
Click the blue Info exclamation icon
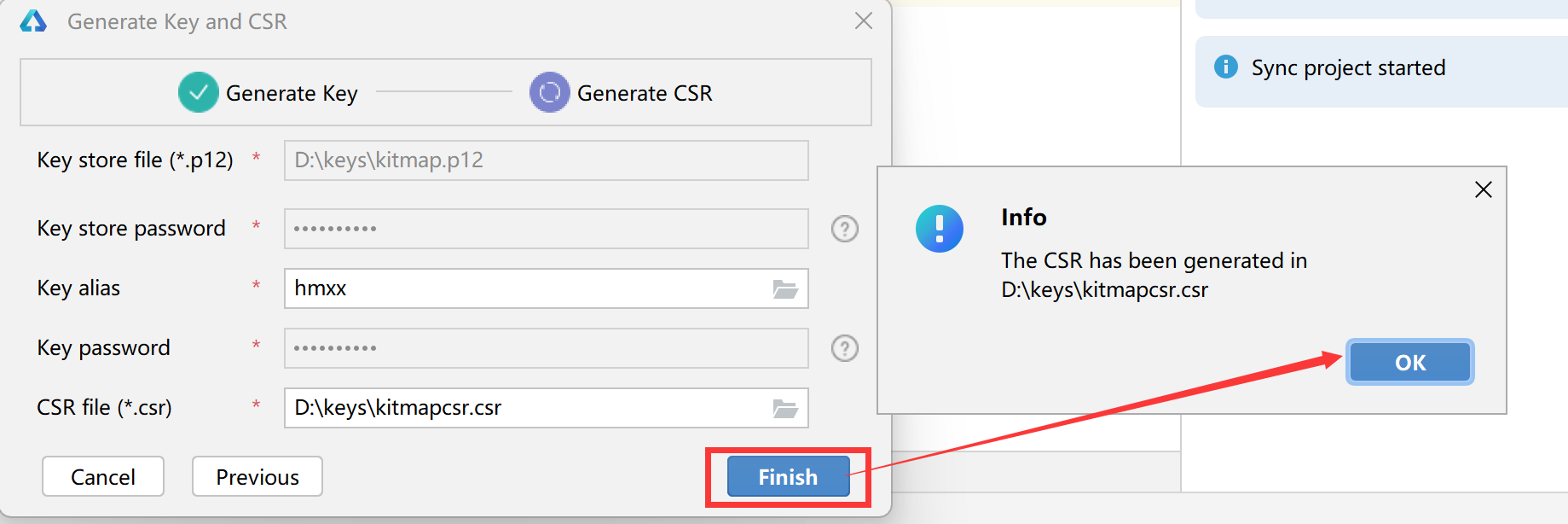(940, 229)
